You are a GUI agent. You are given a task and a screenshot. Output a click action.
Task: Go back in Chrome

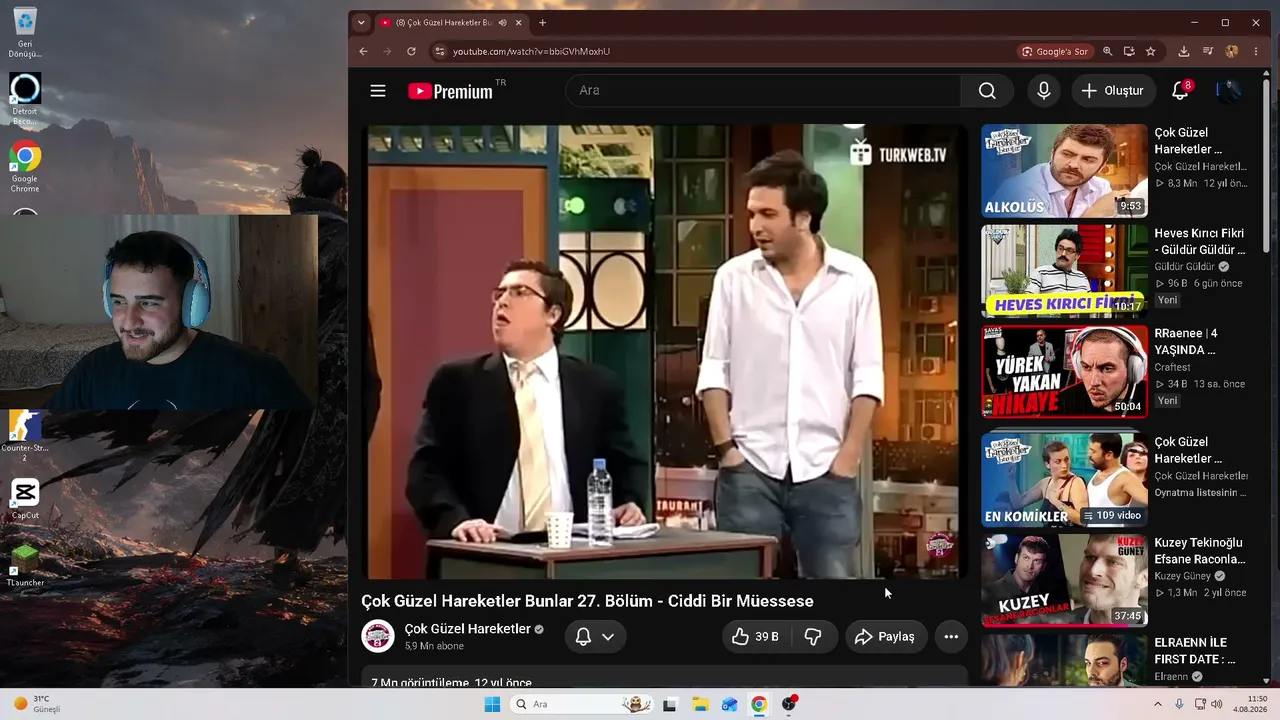coord(364,51)
